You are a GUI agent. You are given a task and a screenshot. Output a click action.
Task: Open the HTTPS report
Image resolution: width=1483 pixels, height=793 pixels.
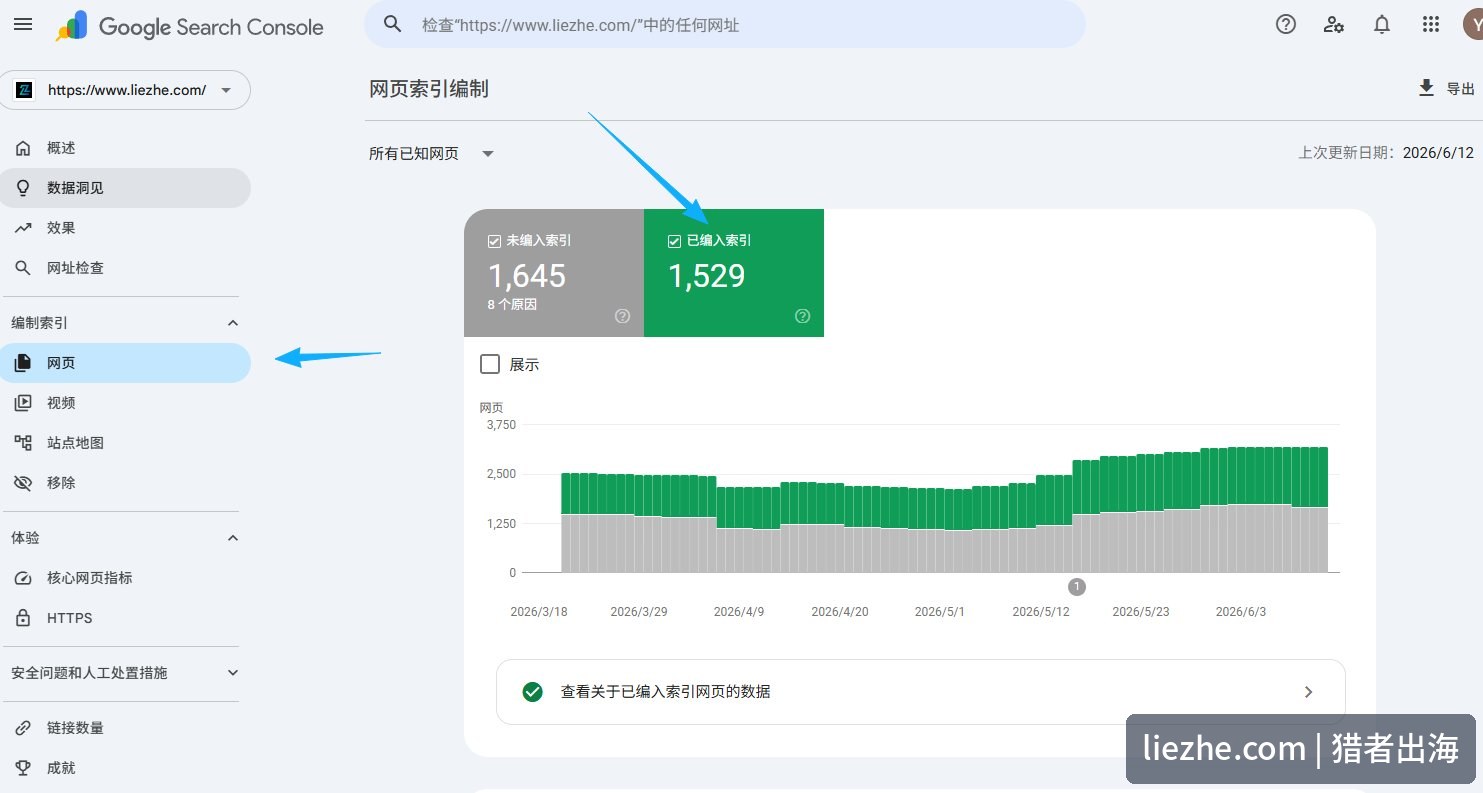[x=126, y=618]
